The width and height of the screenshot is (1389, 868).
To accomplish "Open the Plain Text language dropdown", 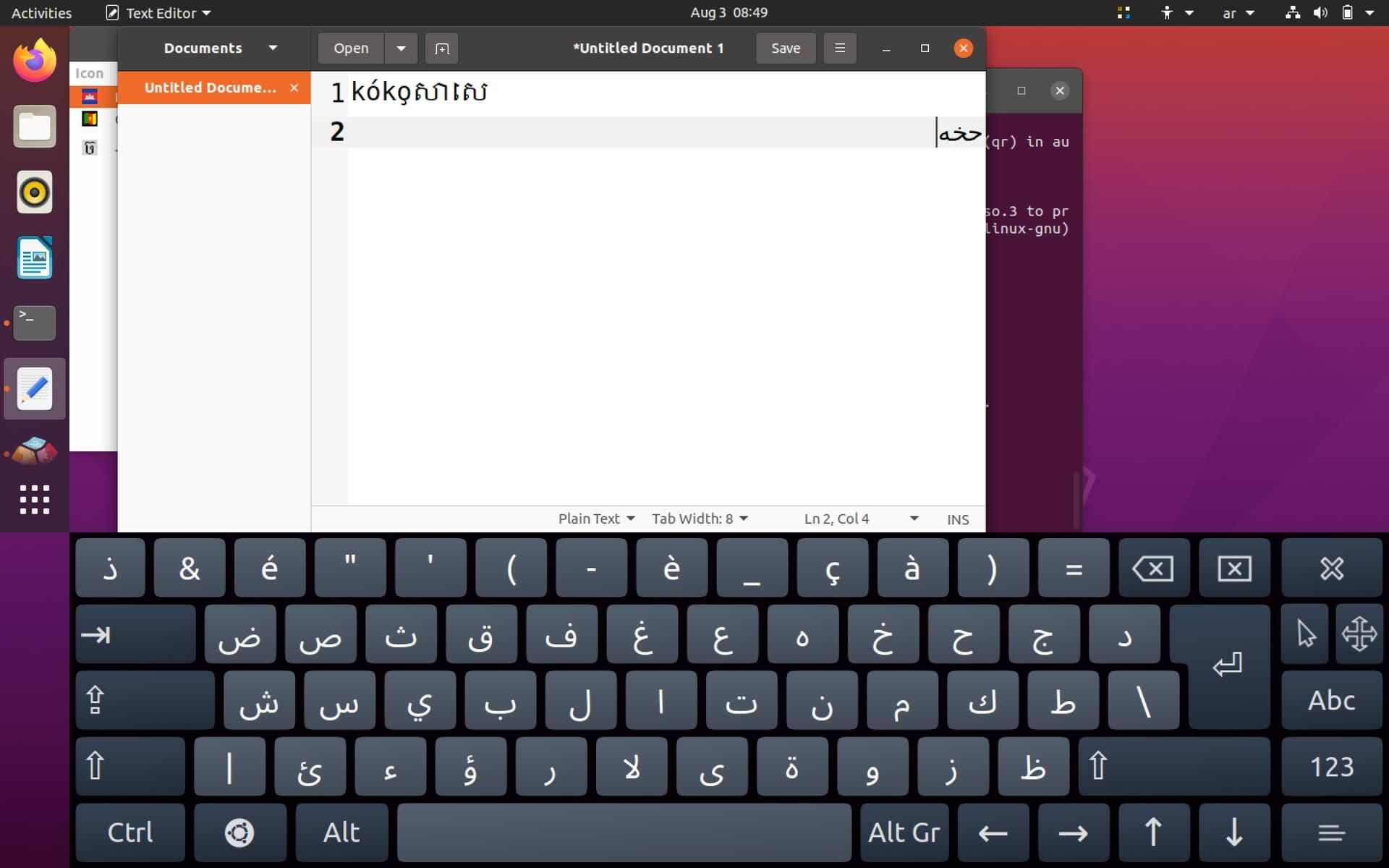I will 596,519.
